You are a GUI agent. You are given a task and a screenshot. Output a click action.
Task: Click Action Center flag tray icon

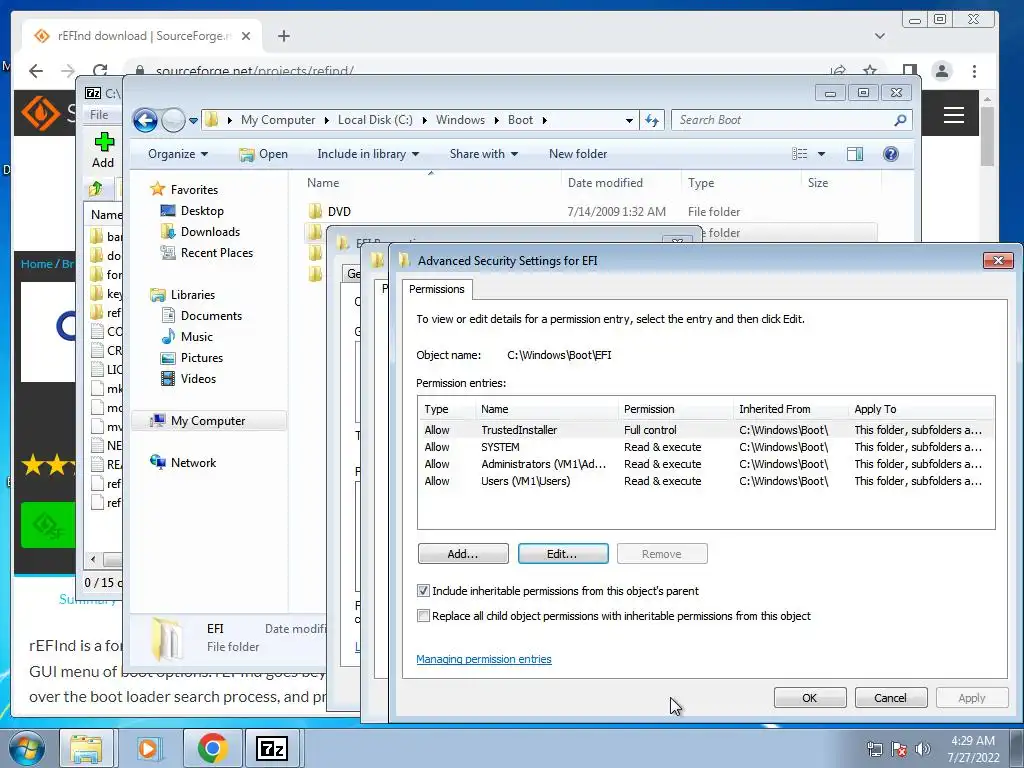point(899,749)
